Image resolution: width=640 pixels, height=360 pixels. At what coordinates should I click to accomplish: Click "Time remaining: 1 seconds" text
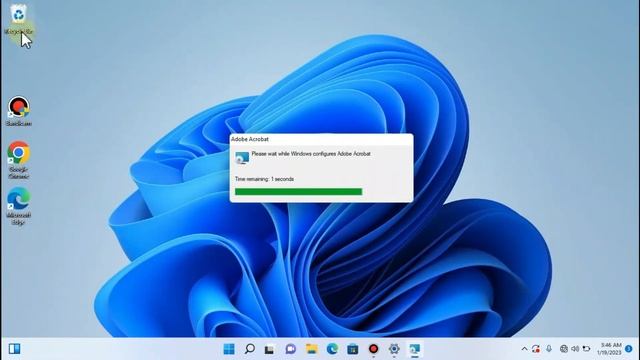(264, 179)
